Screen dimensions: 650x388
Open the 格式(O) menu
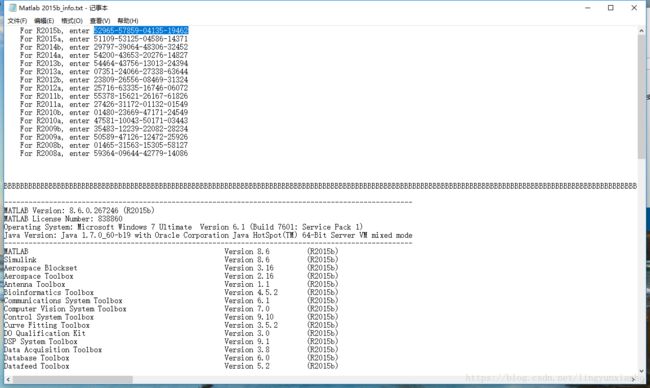click(x=72, y=21)
